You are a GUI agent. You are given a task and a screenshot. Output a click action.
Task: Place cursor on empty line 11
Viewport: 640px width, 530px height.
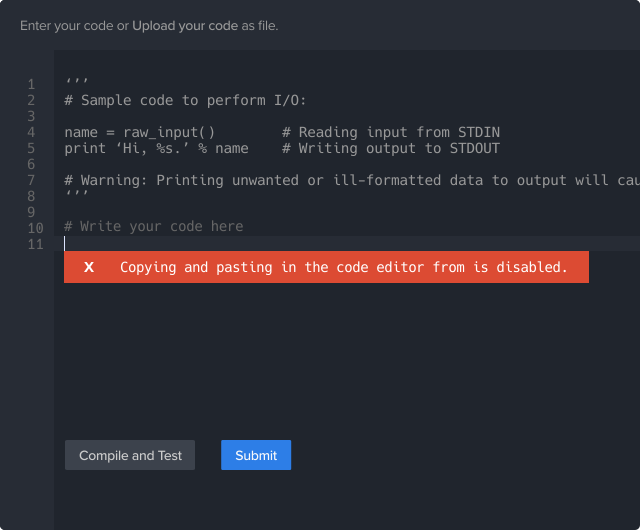click(347, 244)
